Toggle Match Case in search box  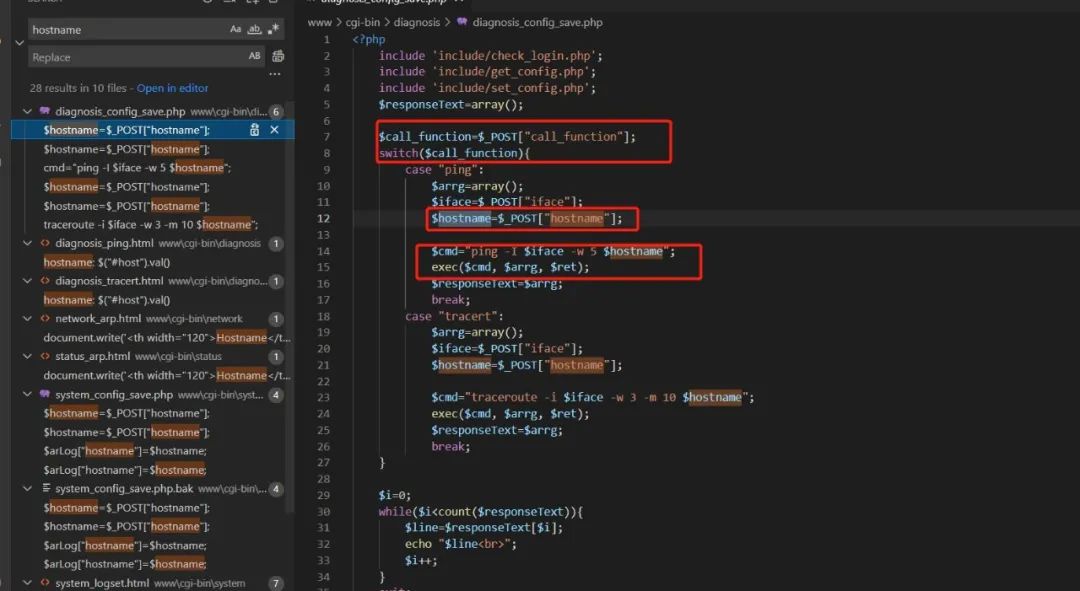[x=236, y=30]
